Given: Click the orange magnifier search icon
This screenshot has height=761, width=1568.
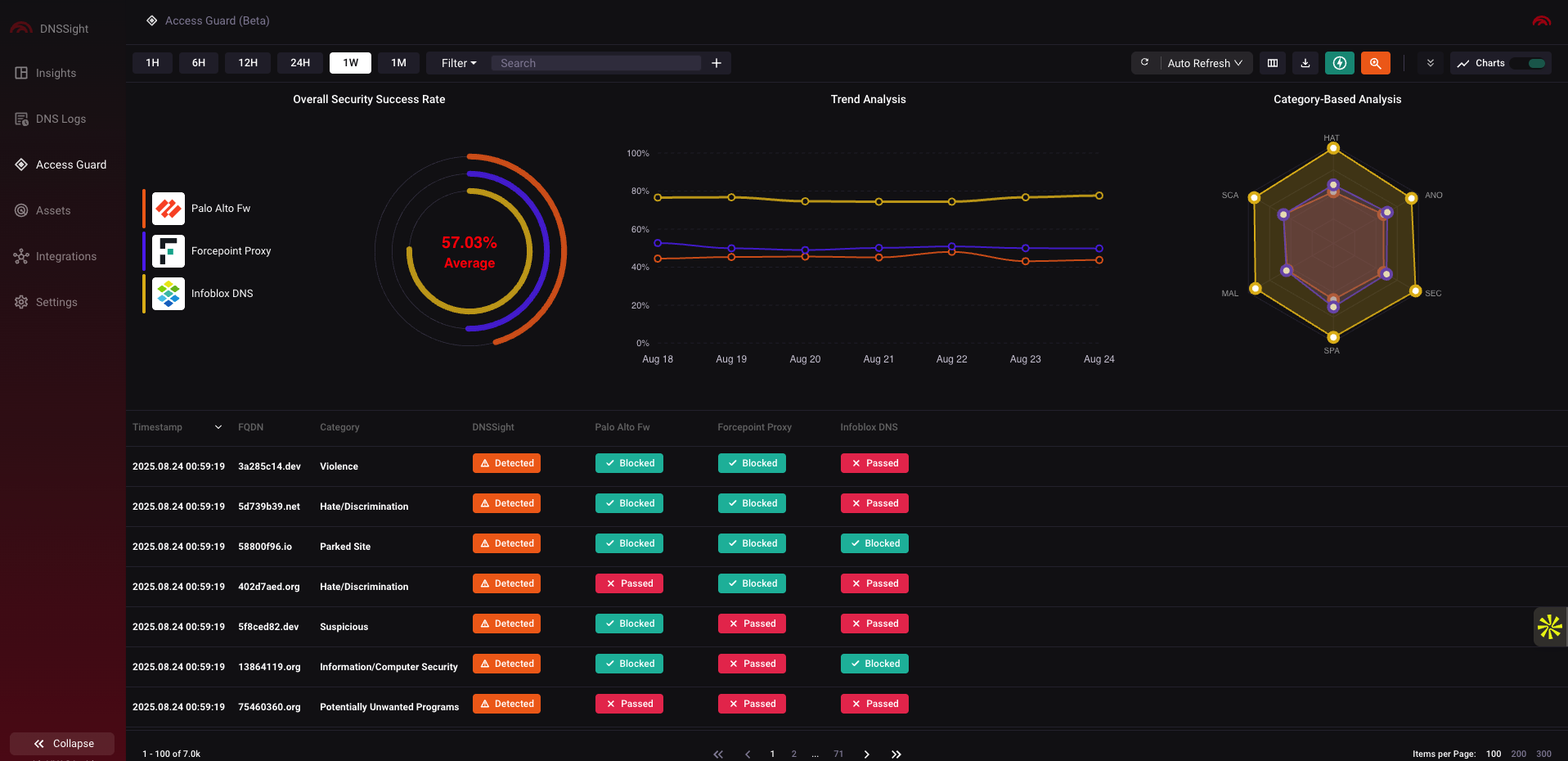Looking at the screenshot, I should [1375, 63].
